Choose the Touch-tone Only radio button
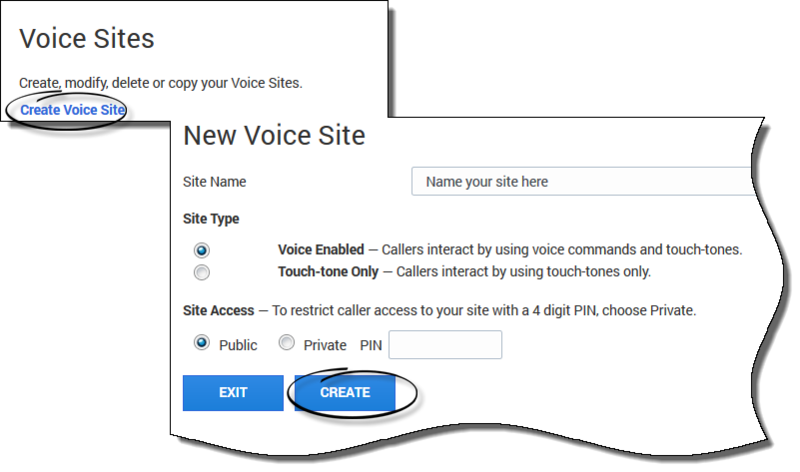 [x=202, y=271]
